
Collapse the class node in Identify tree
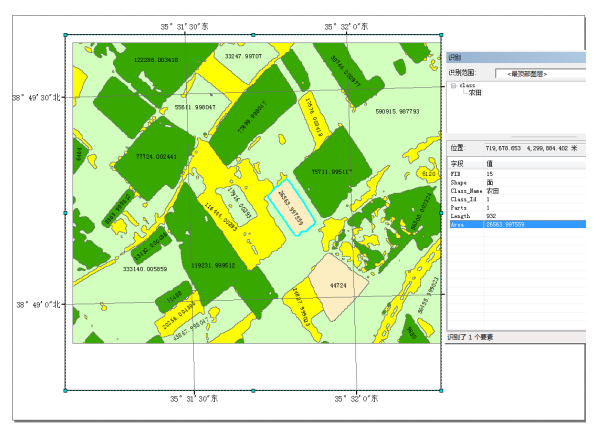pyautogui.click(x=453, y=86)
